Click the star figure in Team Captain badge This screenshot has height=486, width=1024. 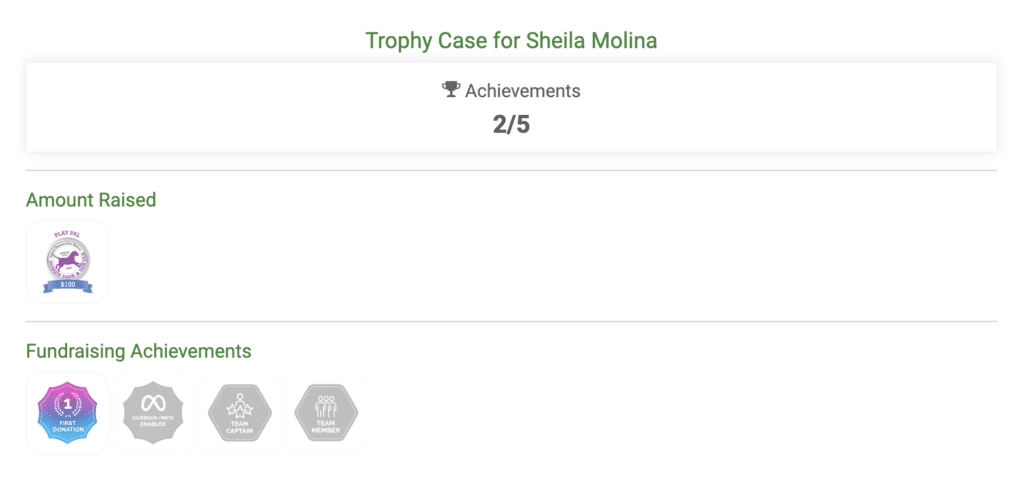240,406
